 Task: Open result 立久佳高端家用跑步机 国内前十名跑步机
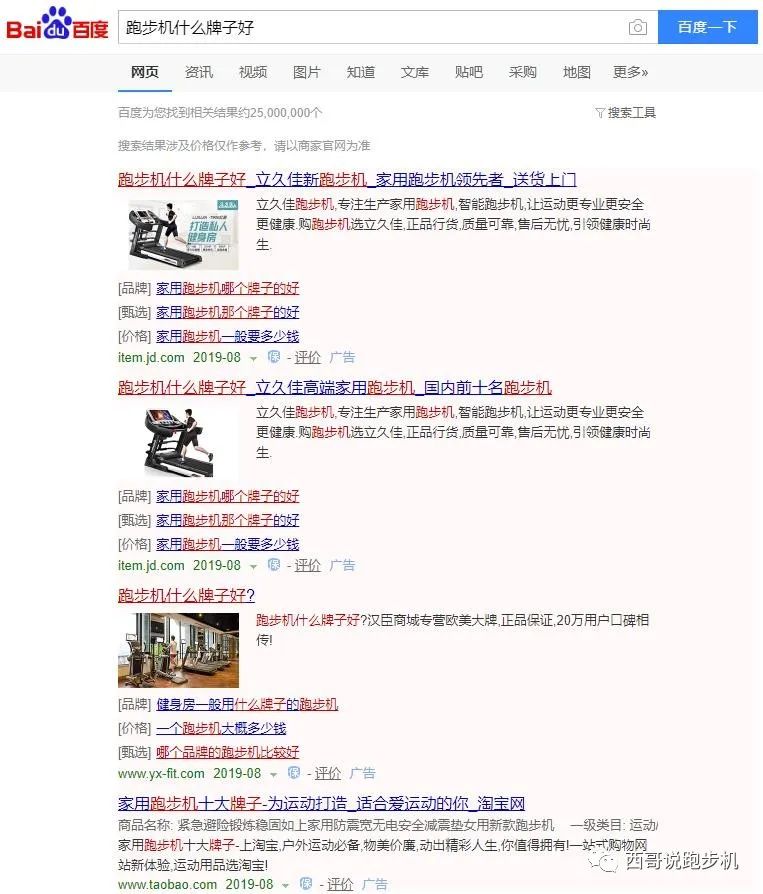[335, 388]
